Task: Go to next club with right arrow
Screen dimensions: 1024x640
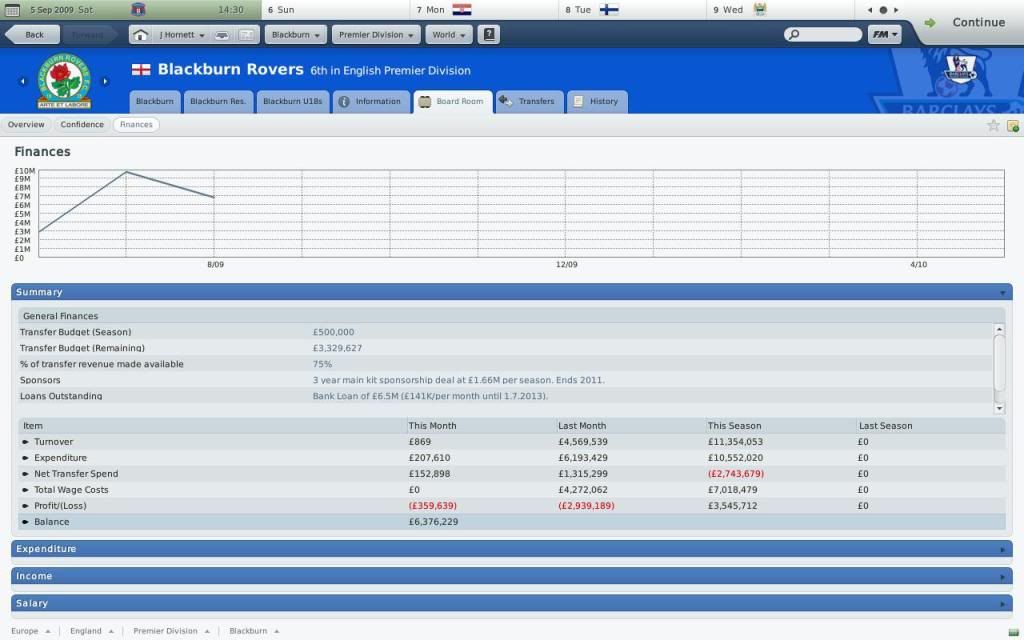Action: pyautogui.click(x=104, y=82)
